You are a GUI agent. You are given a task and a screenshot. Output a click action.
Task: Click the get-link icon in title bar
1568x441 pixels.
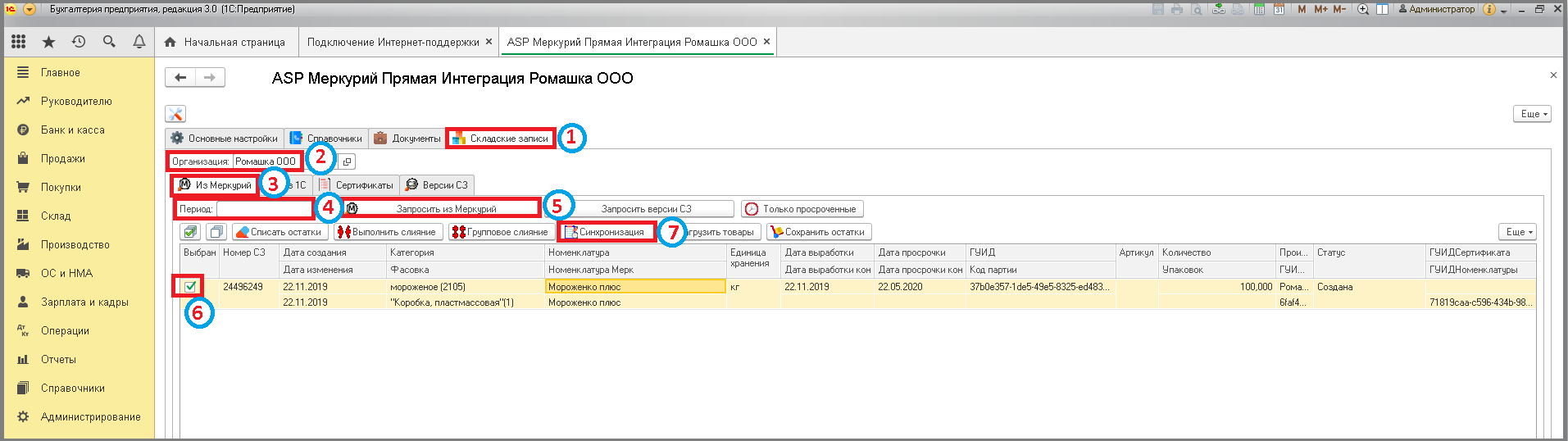[1219, 9]
